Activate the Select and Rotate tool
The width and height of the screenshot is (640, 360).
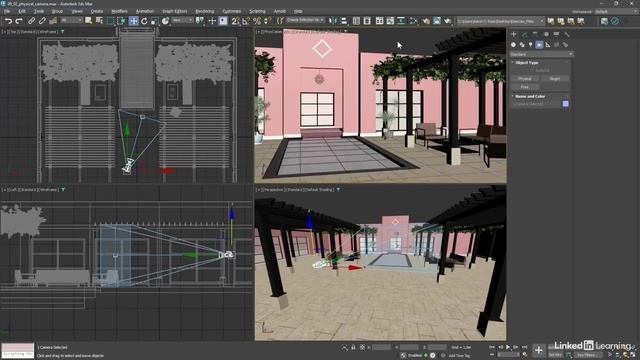click(144, 21)
